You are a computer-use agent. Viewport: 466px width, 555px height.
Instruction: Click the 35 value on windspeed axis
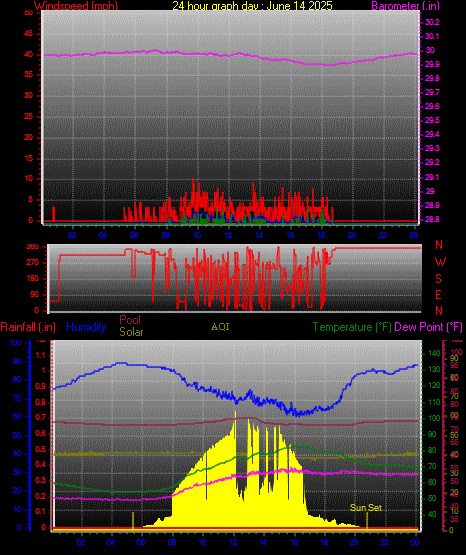[28, 75]
